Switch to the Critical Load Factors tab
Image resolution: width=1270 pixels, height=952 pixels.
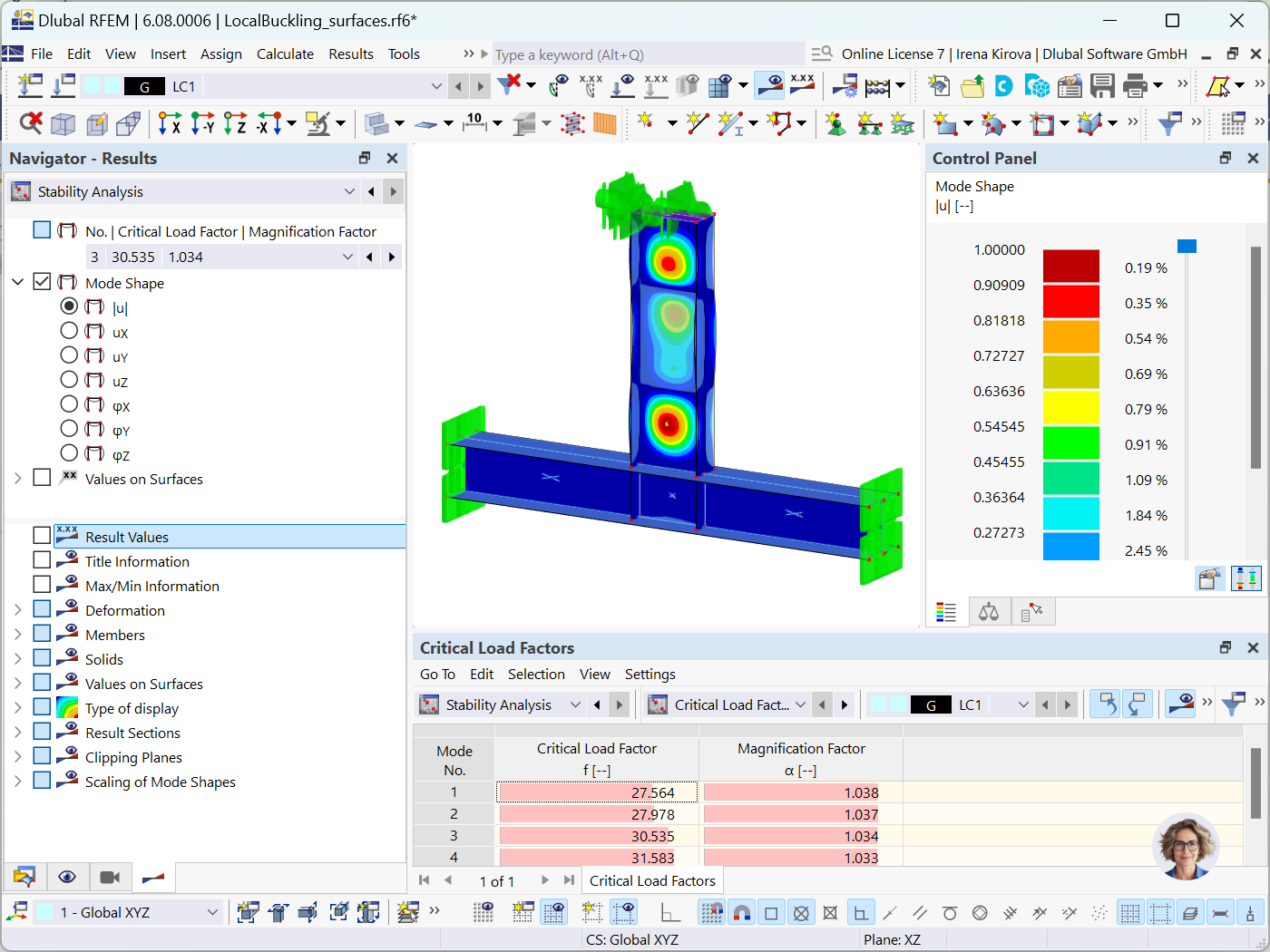click(652, 879)
